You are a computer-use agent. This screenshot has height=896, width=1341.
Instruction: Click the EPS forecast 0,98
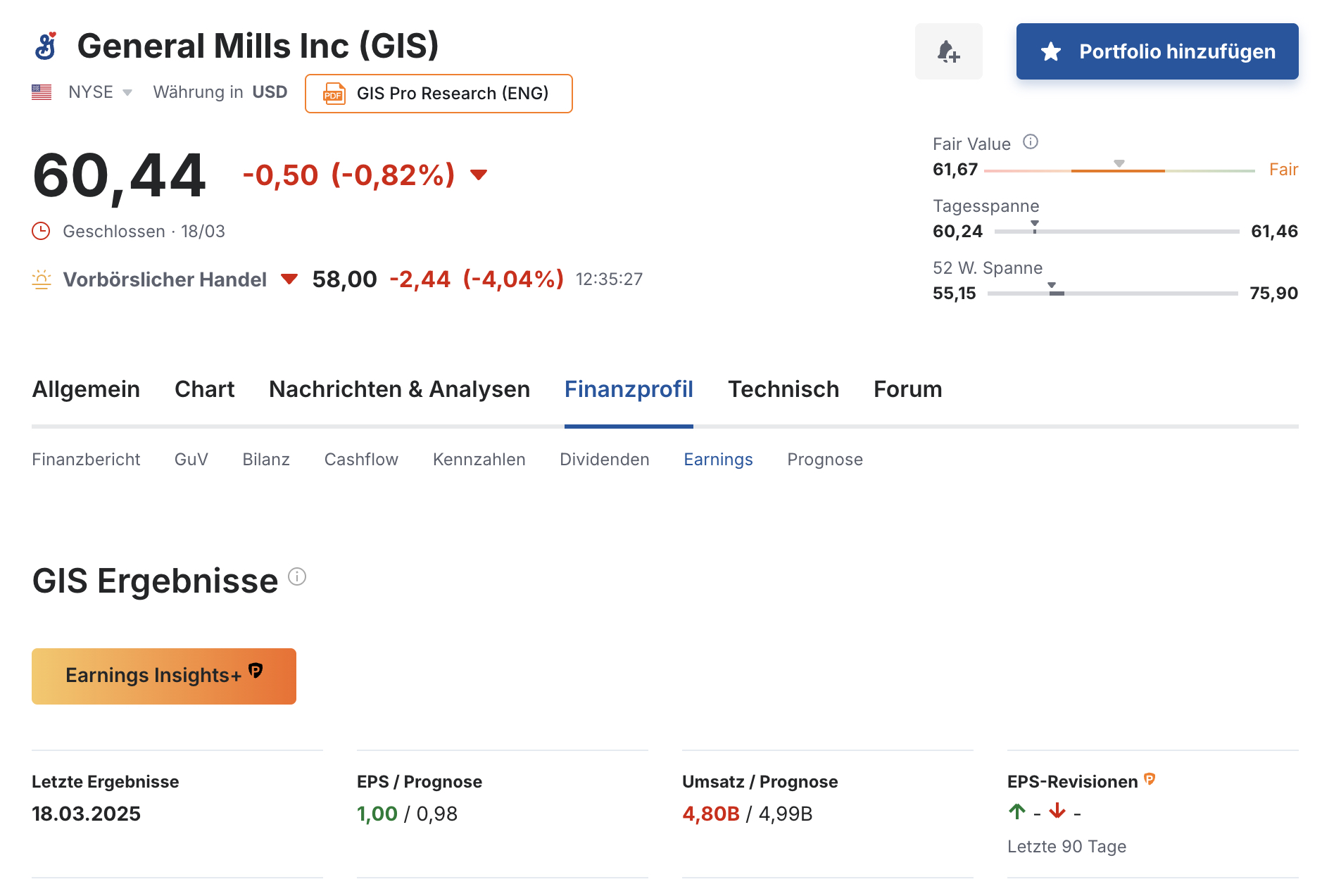point(437,814)
